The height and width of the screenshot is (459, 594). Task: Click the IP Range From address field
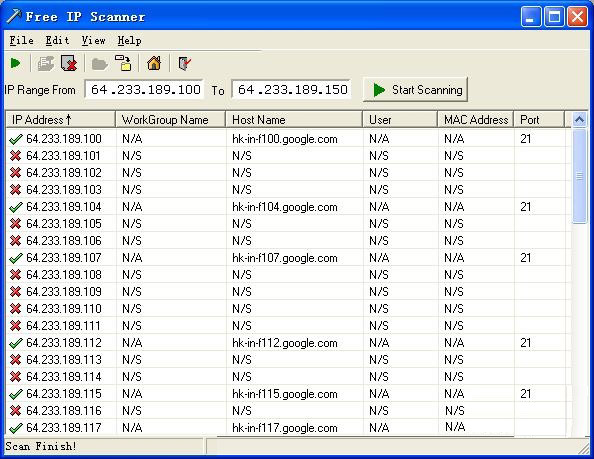144,90
